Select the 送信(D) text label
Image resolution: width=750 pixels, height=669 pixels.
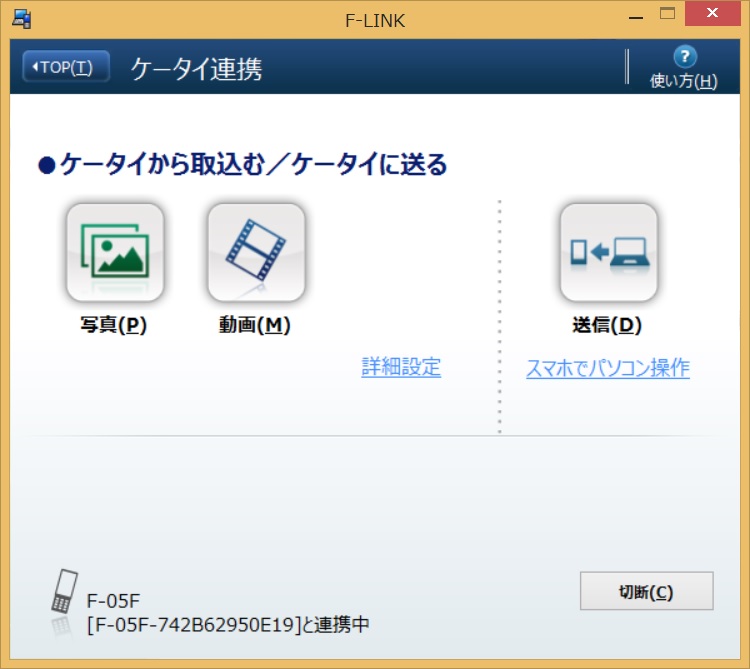pos(607,325)
